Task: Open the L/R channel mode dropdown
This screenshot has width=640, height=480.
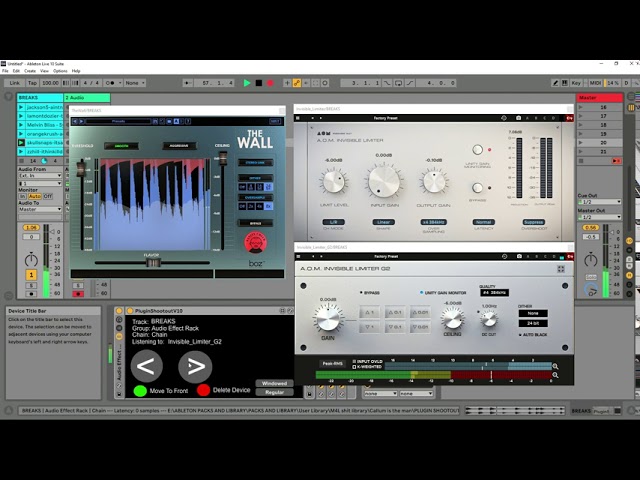Action: coord(333,222)
